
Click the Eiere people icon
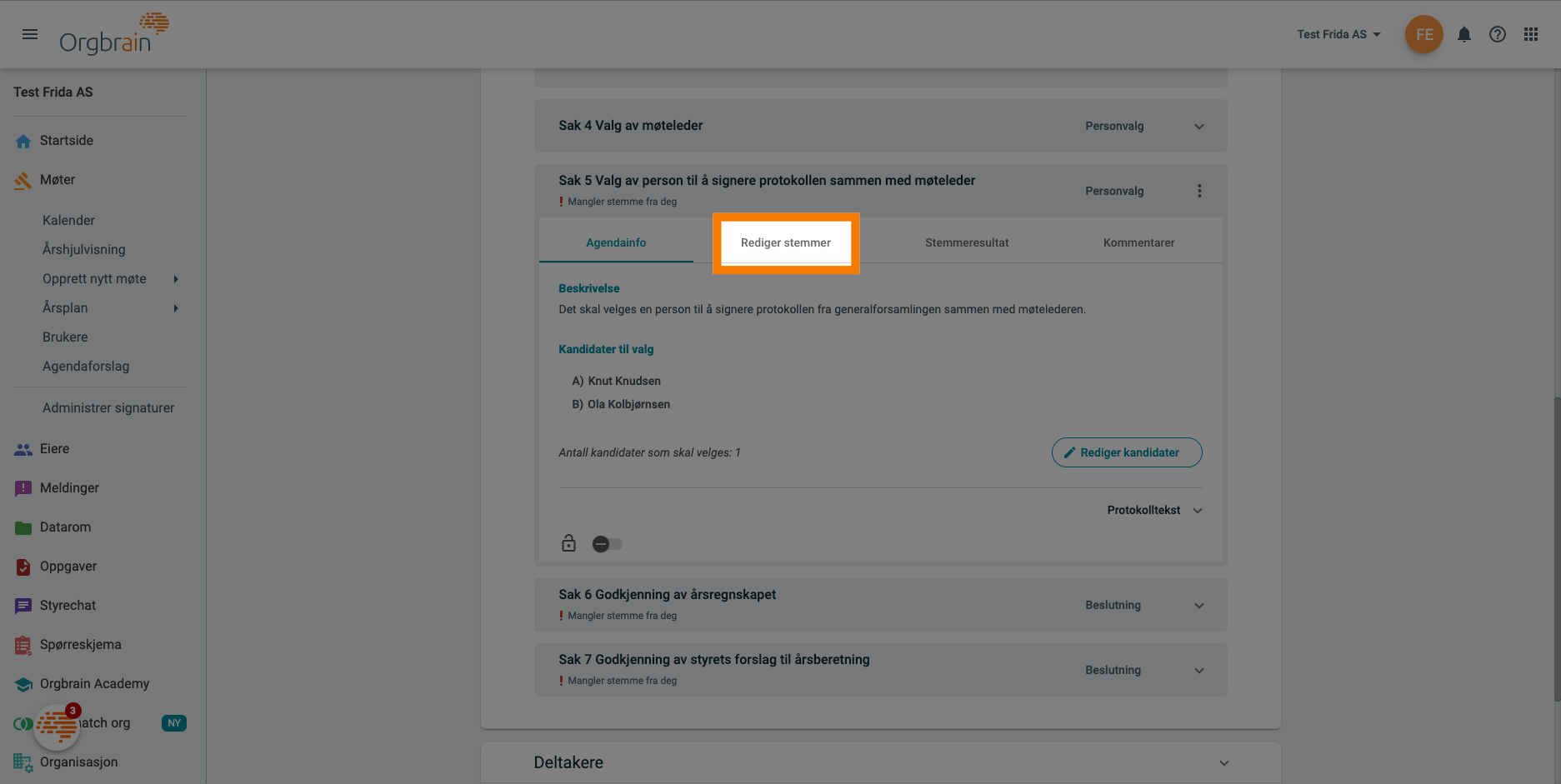[x=23, y=449]
